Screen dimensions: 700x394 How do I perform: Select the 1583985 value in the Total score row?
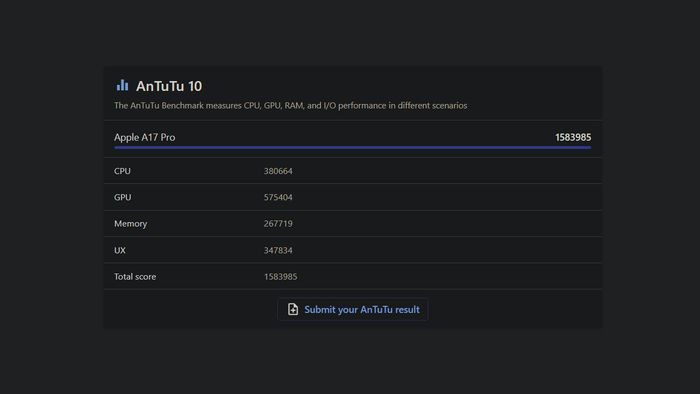pyautogui.click(x=280, y=277)
